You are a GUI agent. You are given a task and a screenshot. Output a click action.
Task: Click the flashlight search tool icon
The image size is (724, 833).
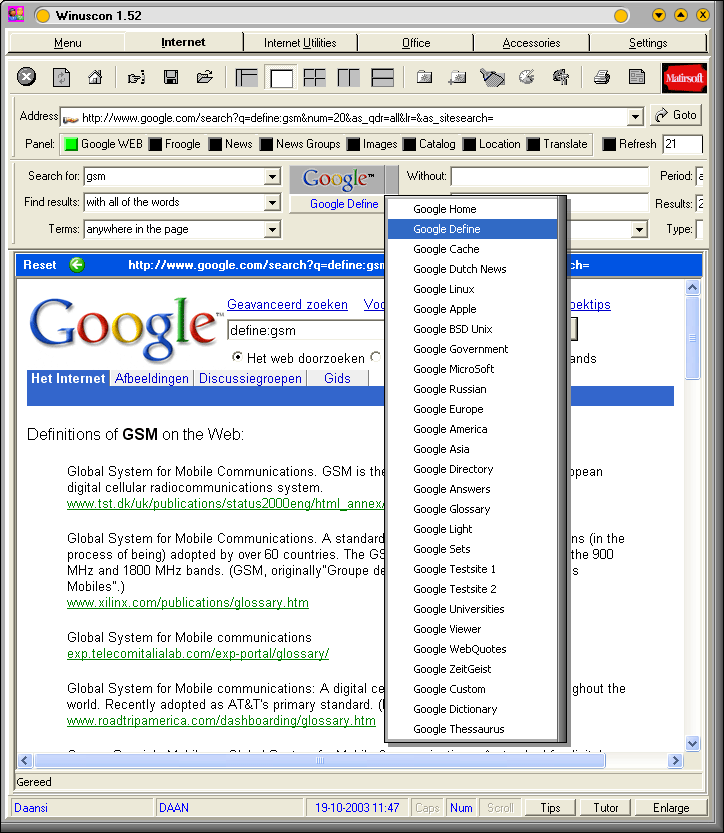pos(492,78)
